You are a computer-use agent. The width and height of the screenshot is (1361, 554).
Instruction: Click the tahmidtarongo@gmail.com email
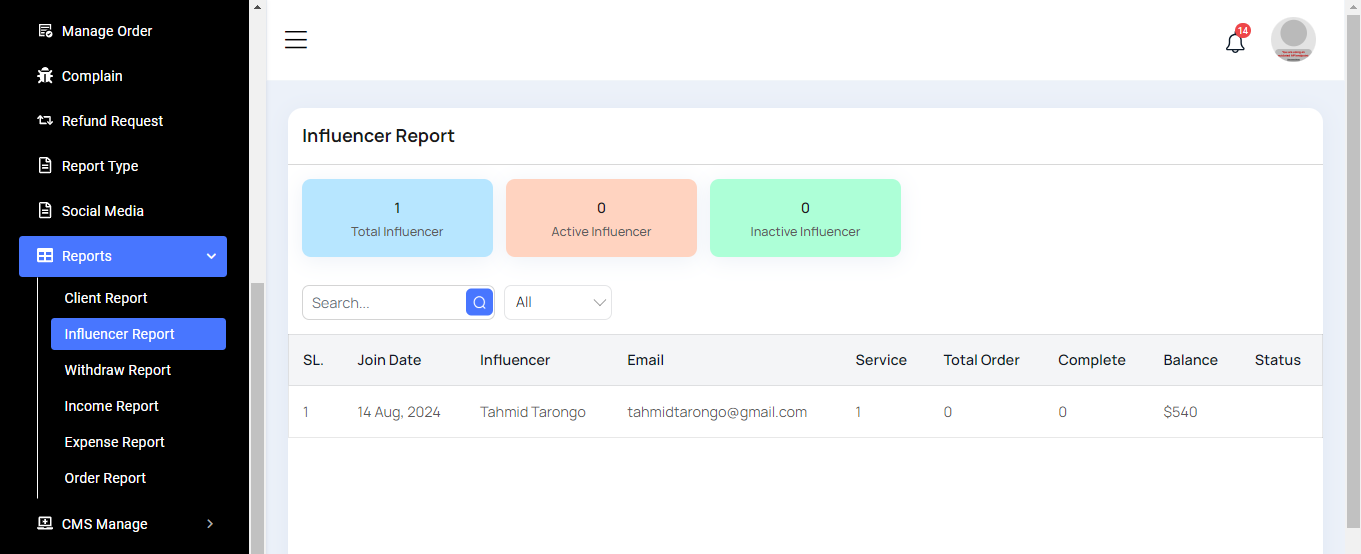(x=717, y=412)
